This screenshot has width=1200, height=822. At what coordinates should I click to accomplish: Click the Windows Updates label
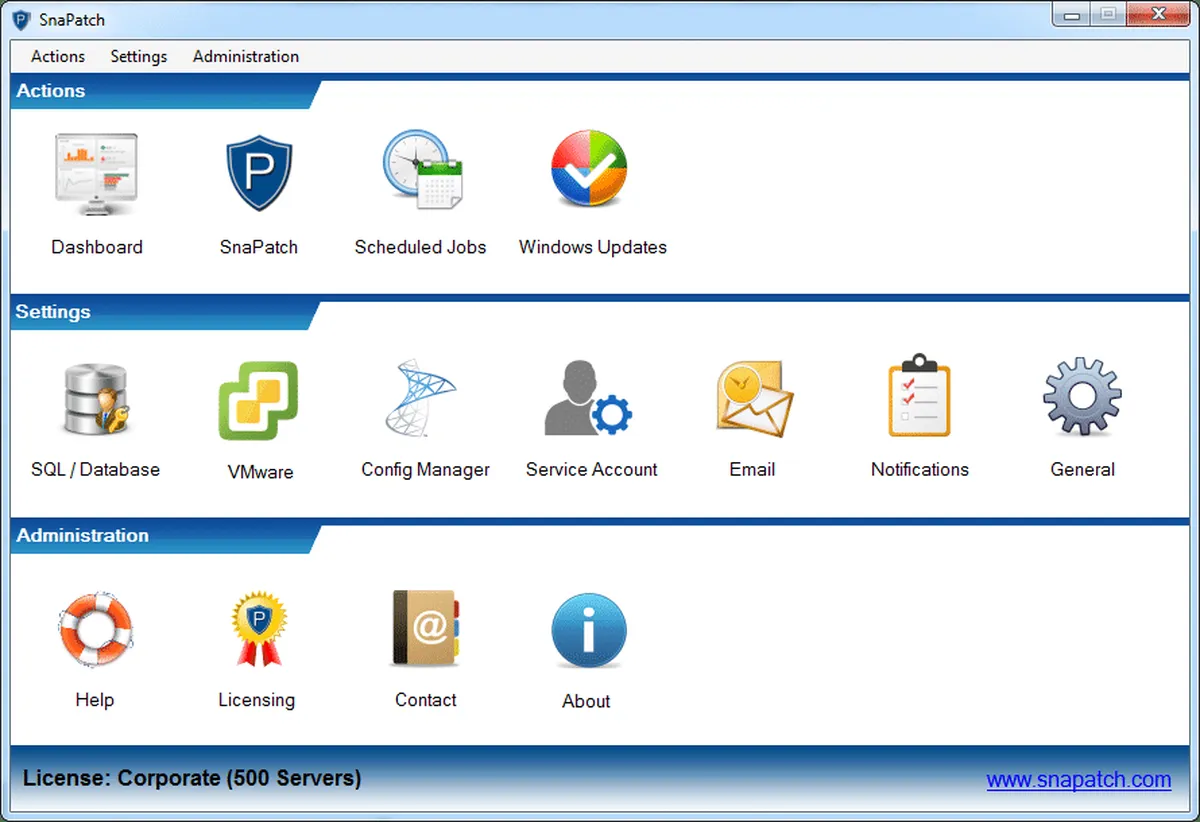(593, 247)
